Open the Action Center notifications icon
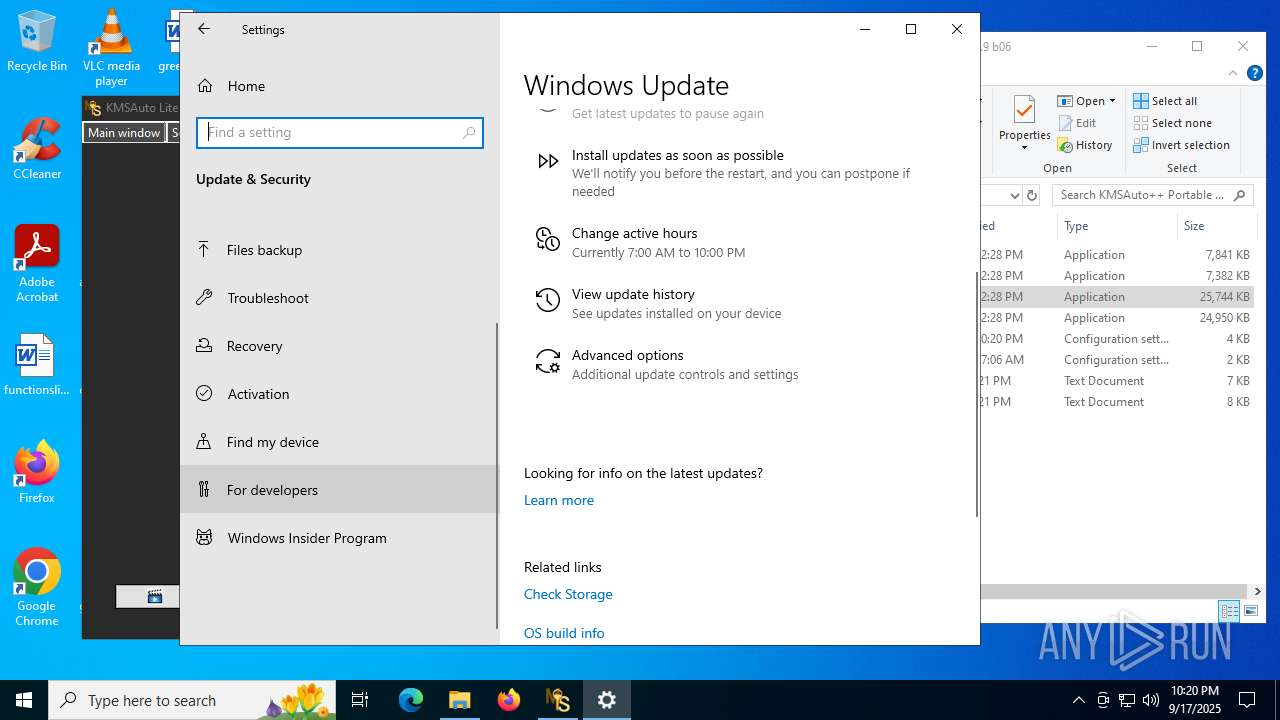 (x=1247, y=700)
